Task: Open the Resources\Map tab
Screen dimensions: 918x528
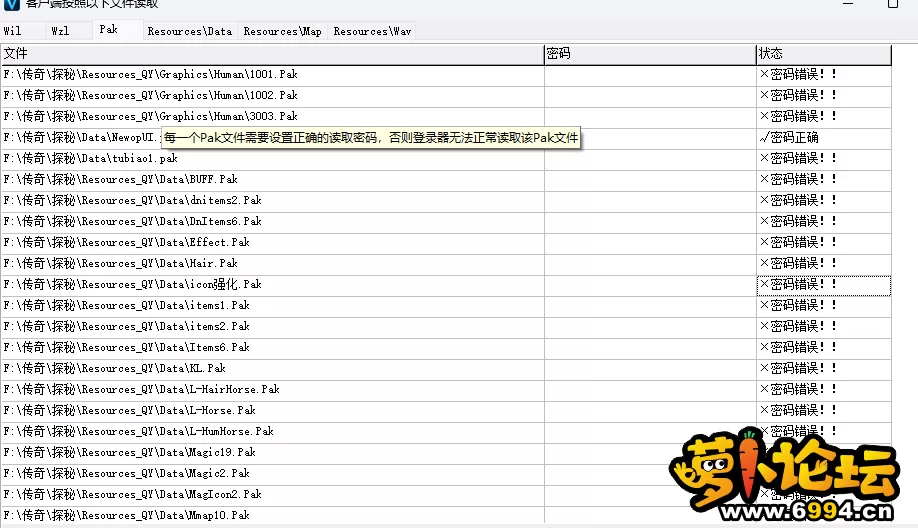Action: (283, 31)
